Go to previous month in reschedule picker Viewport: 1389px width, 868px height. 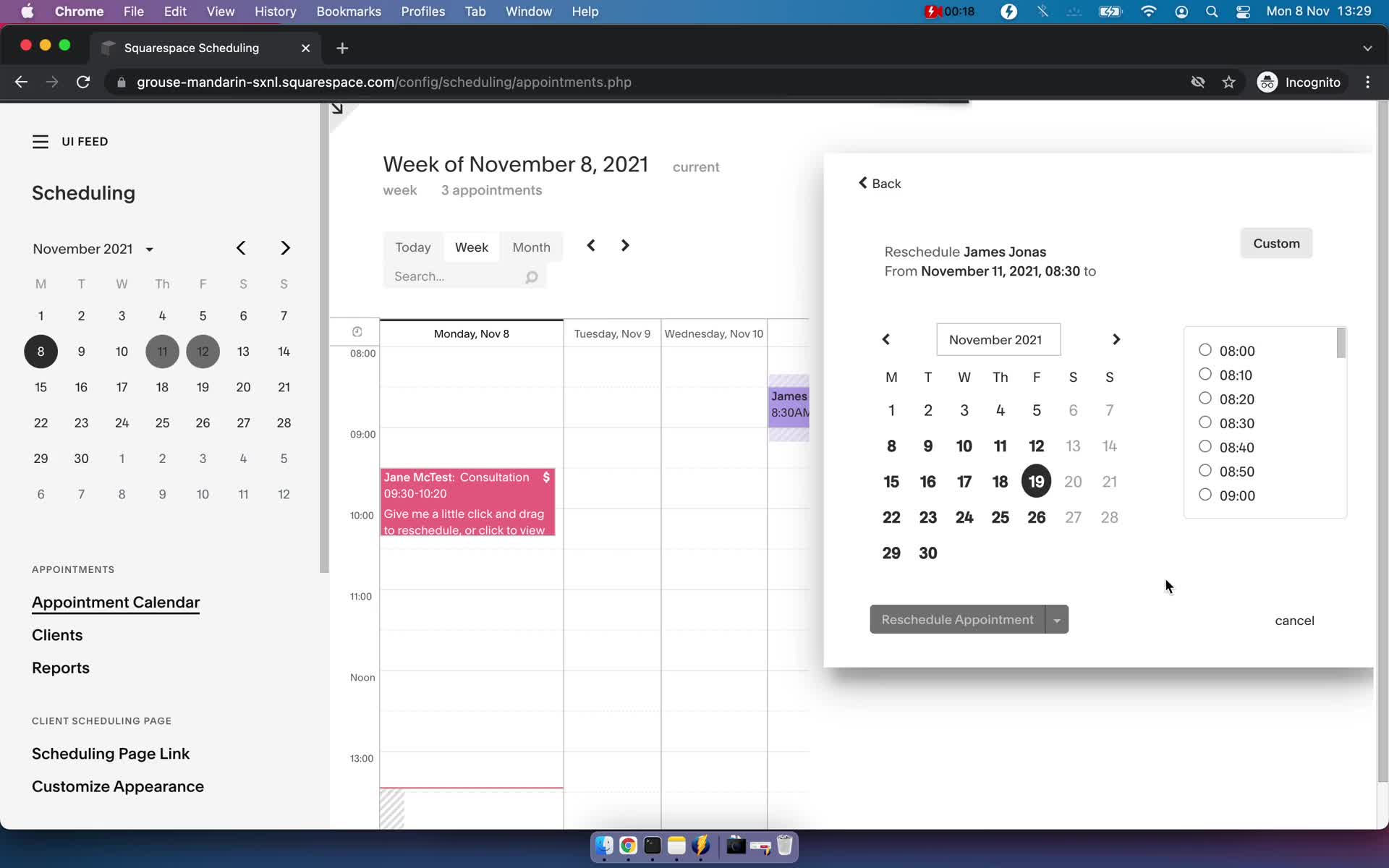click(x=885, y=339)
